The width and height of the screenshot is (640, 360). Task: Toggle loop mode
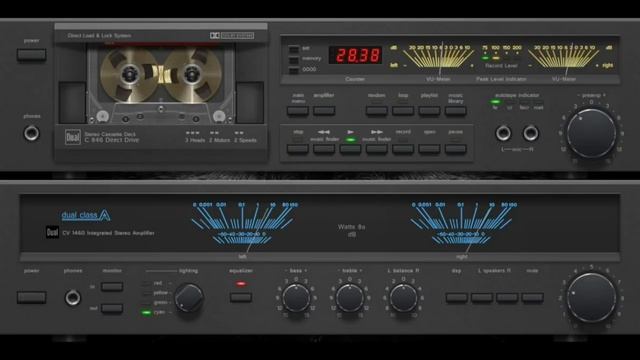403,111
